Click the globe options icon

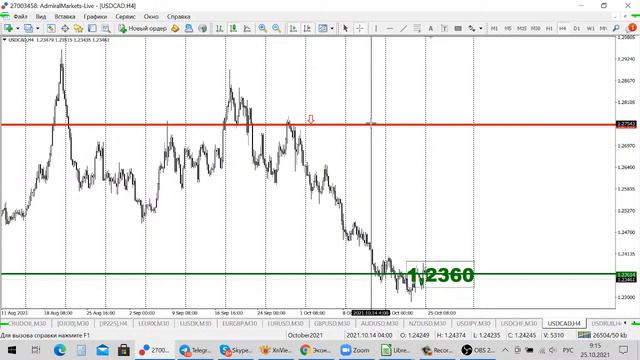tap(202, 28)
